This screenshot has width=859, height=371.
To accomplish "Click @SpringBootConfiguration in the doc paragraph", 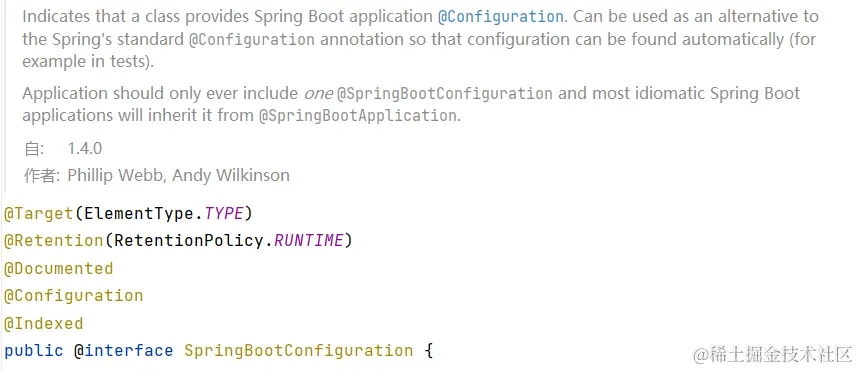I will 444,94.
